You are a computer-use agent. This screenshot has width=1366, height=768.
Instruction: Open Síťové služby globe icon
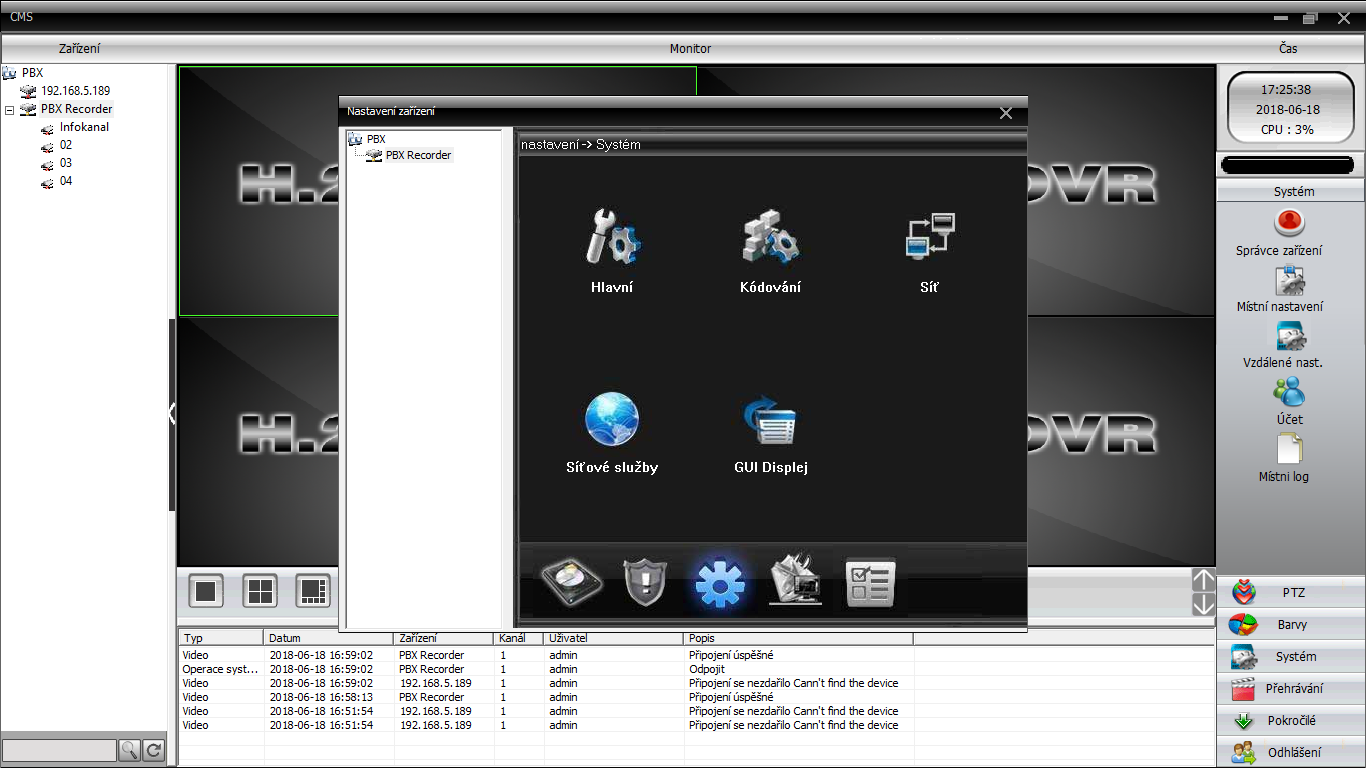612,420
